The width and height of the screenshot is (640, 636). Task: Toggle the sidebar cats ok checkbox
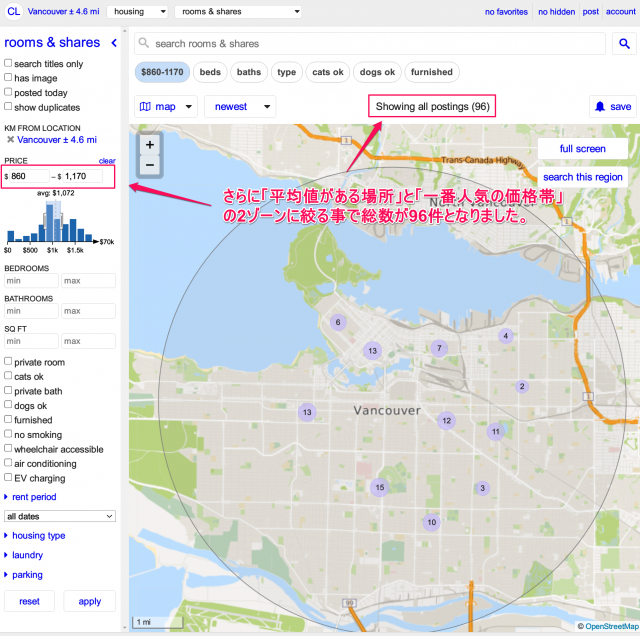tap(8, 376)
